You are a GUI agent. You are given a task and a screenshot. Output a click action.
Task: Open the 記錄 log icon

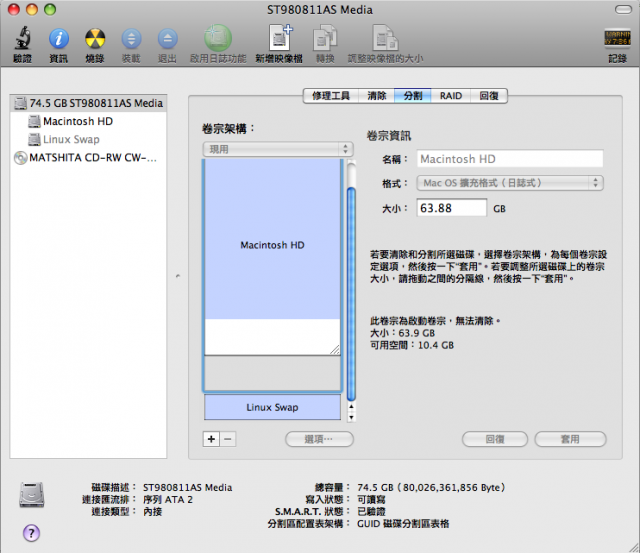(617, 41)
